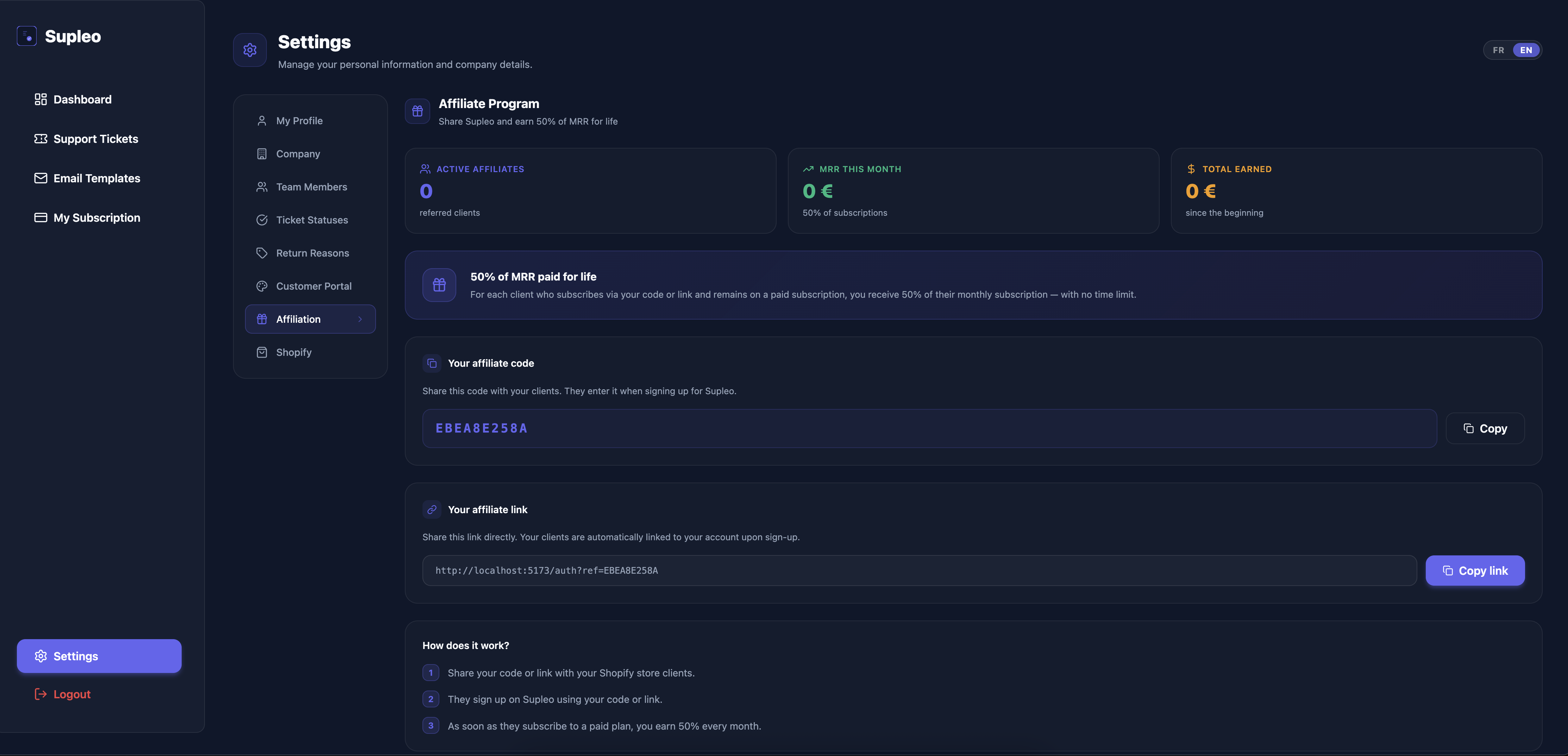1568x756 pixels.
Task: Open the My Profile settings section
Action: [299, 121]
